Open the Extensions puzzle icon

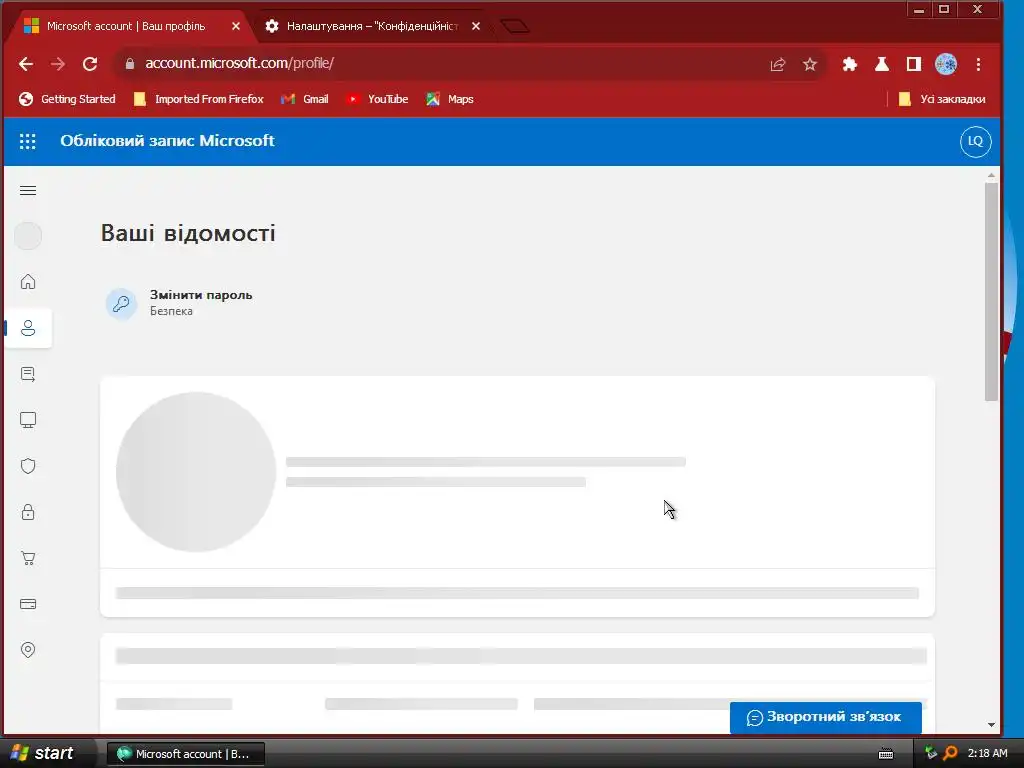coord(850,64)
